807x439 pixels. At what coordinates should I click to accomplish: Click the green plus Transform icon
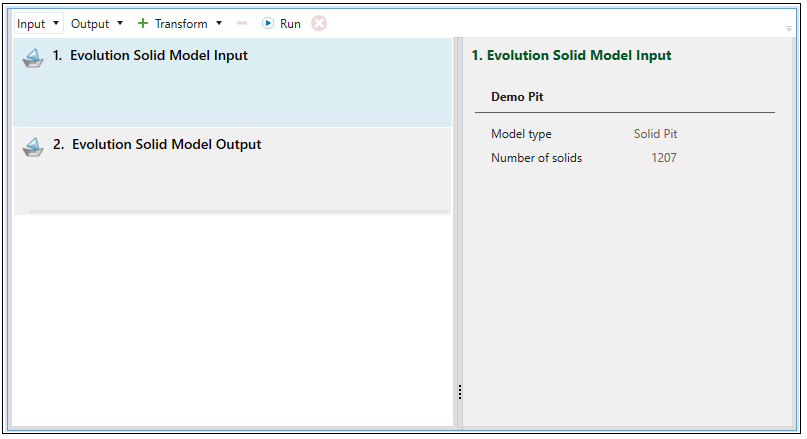[143, 23]
